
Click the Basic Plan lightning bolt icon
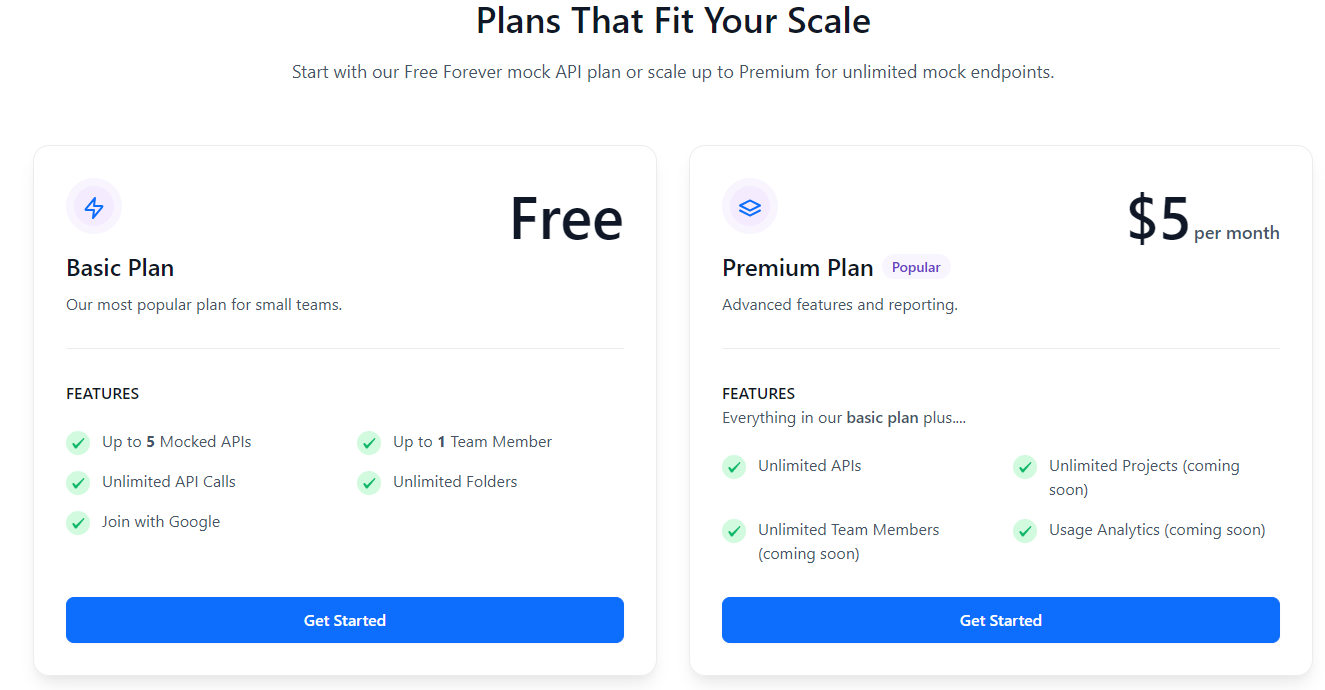click(94, 207)
